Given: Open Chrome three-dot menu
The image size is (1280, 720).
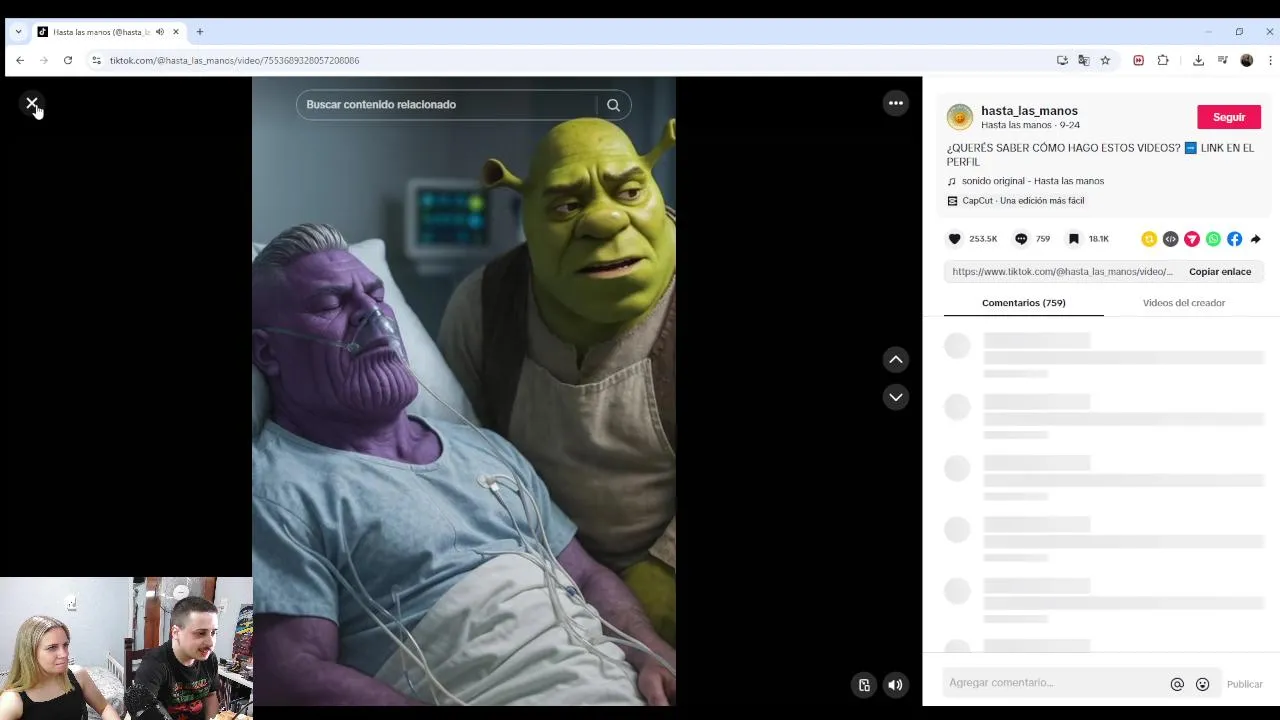Looking at the screenshot, I should (1270, 60).
